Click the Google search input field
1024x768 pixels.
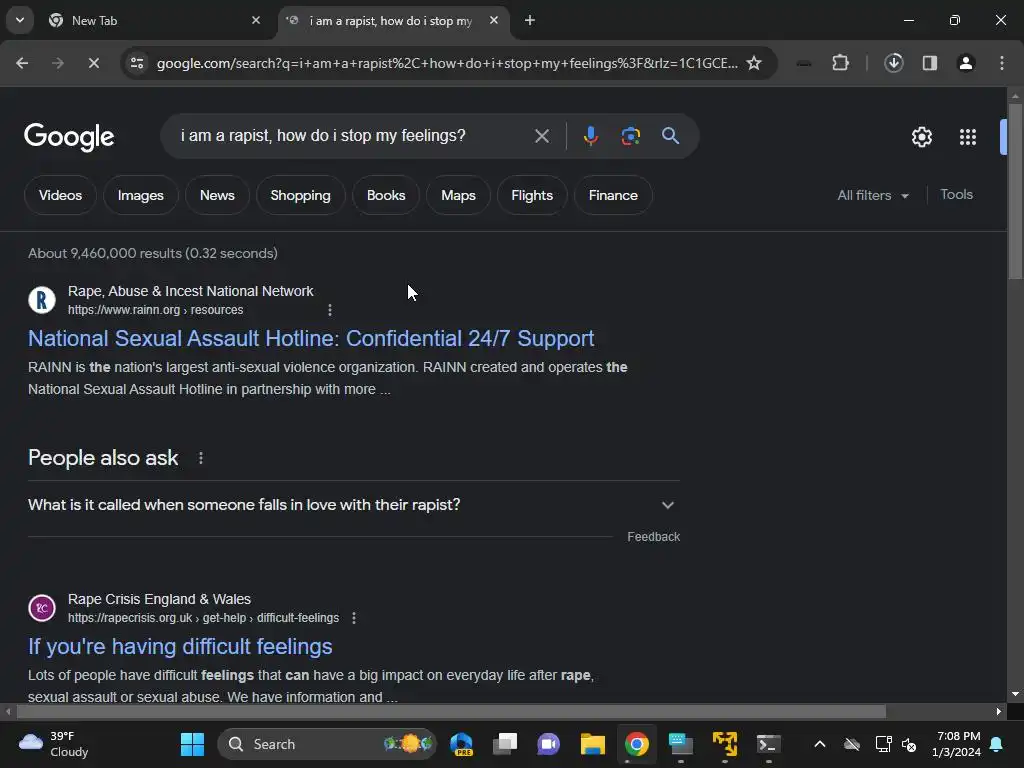coord(351,136)
